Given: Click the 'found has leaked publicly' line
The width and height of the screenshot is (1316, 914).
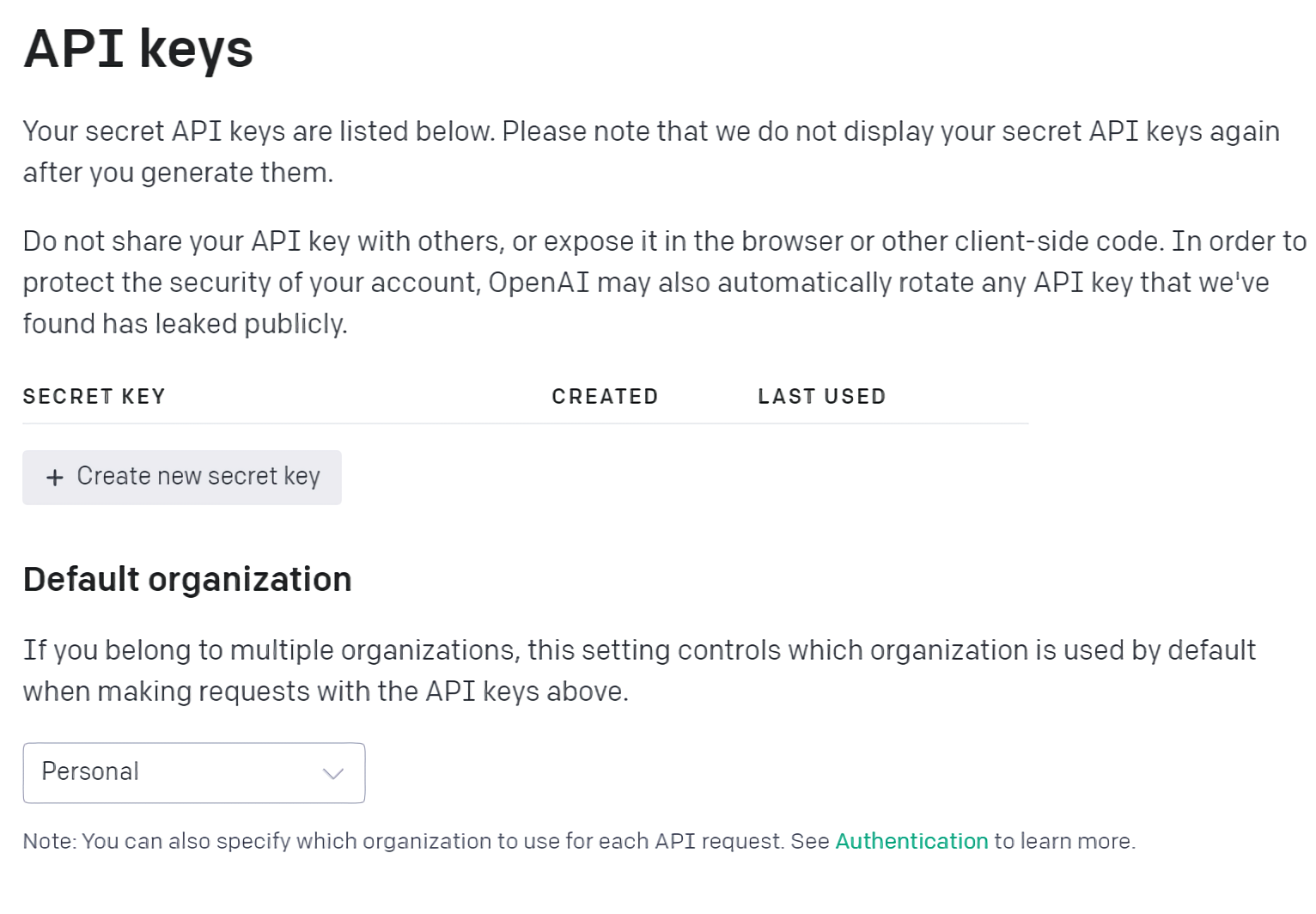Looking at the screenshot, I should click(x=185, y=324).
